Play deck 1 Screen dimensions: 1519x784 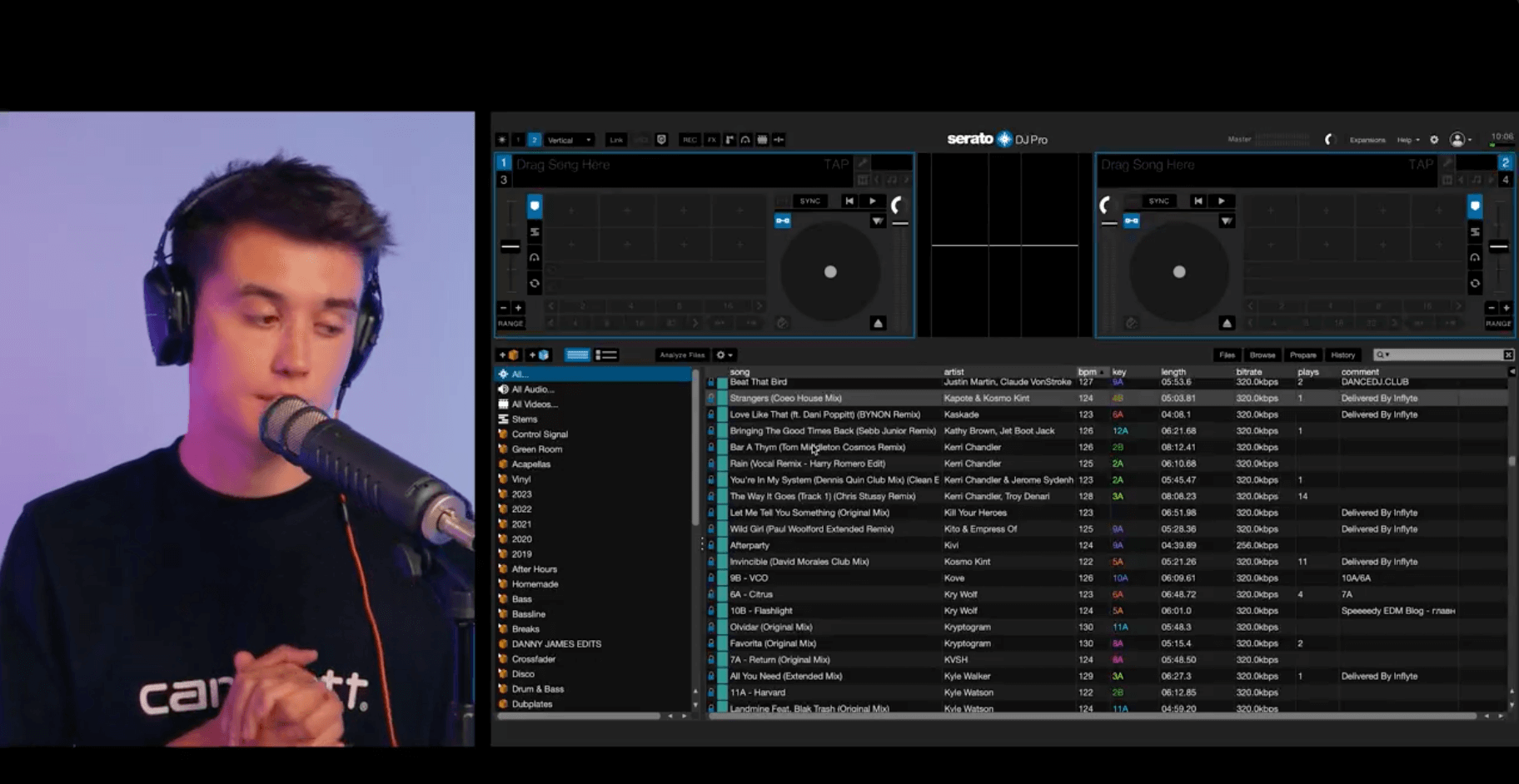pyautogui.click(x=872, y=201)
